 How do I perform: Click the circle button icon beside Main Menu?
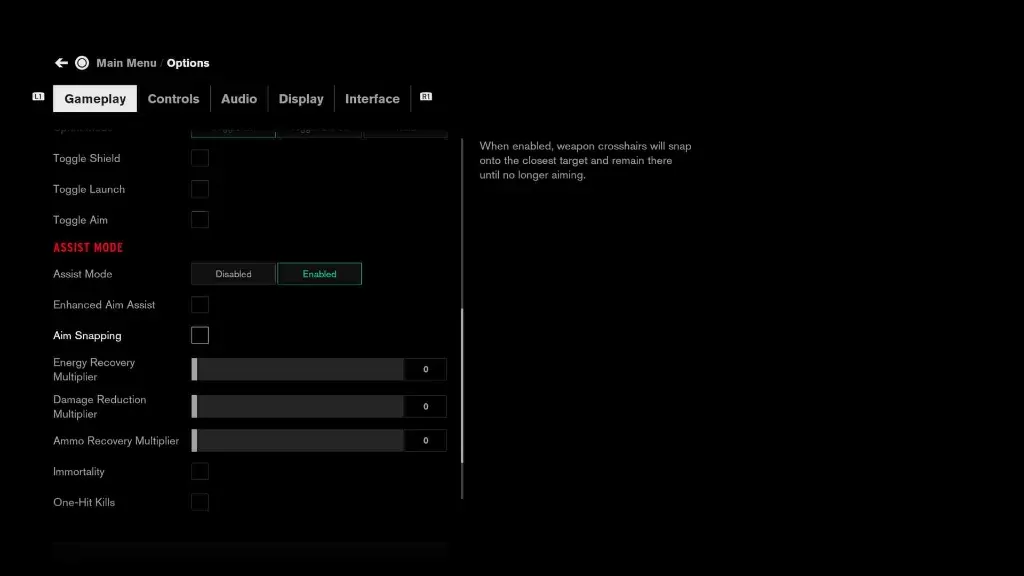82,63
